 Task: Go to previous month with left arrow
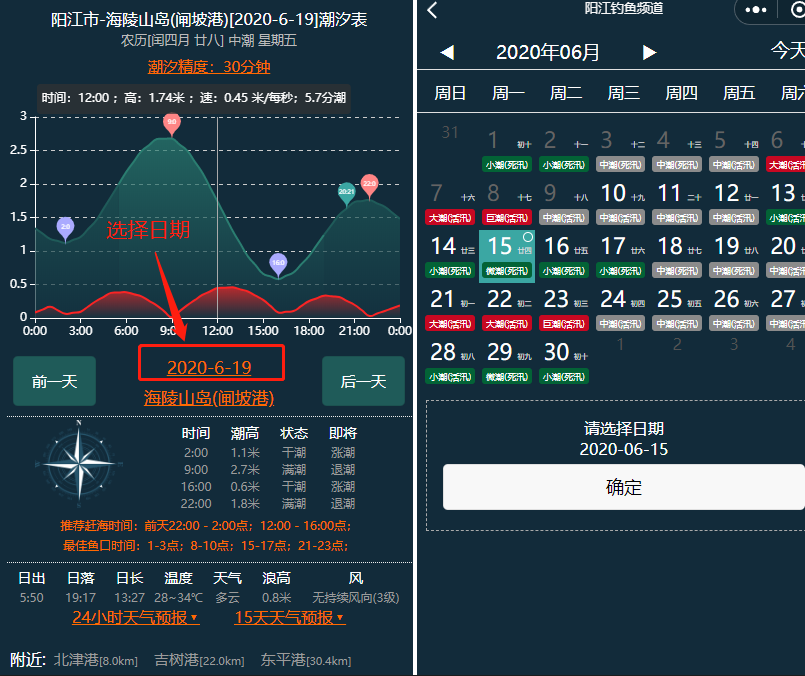[x=447, y=52]
